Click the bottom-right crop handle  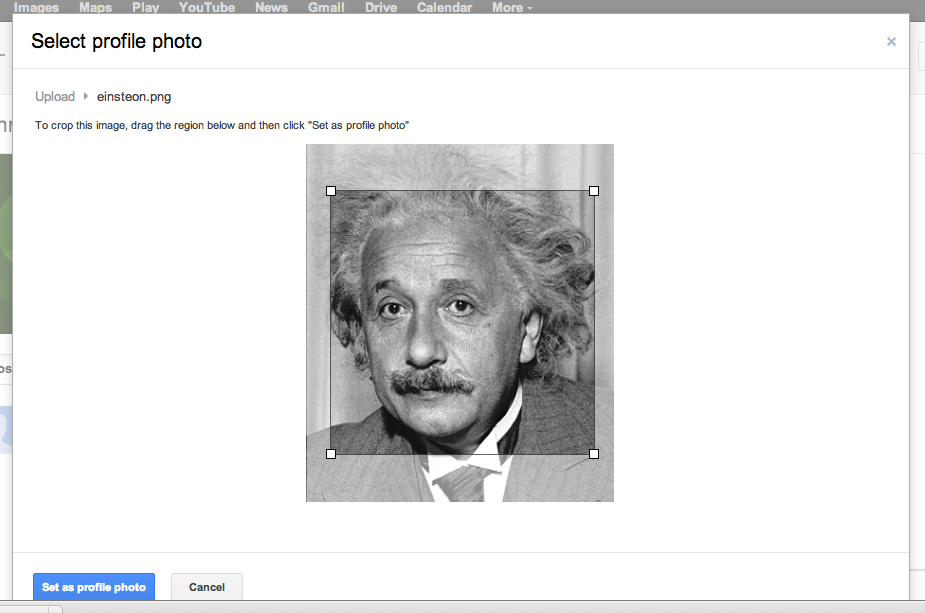pyautogui.click(x=594, y=454)
